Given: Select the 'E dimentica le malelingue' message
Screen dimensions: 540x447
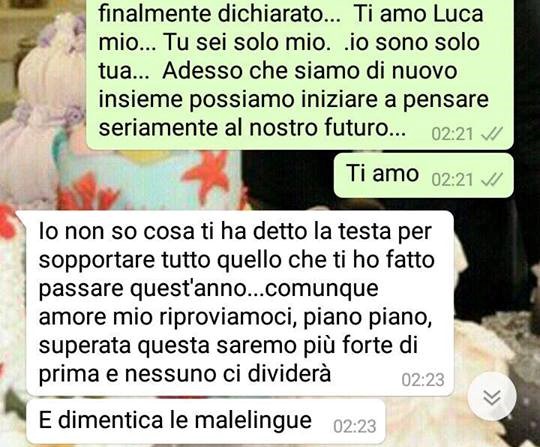Looking at the screenshot, I should point(206,422).
